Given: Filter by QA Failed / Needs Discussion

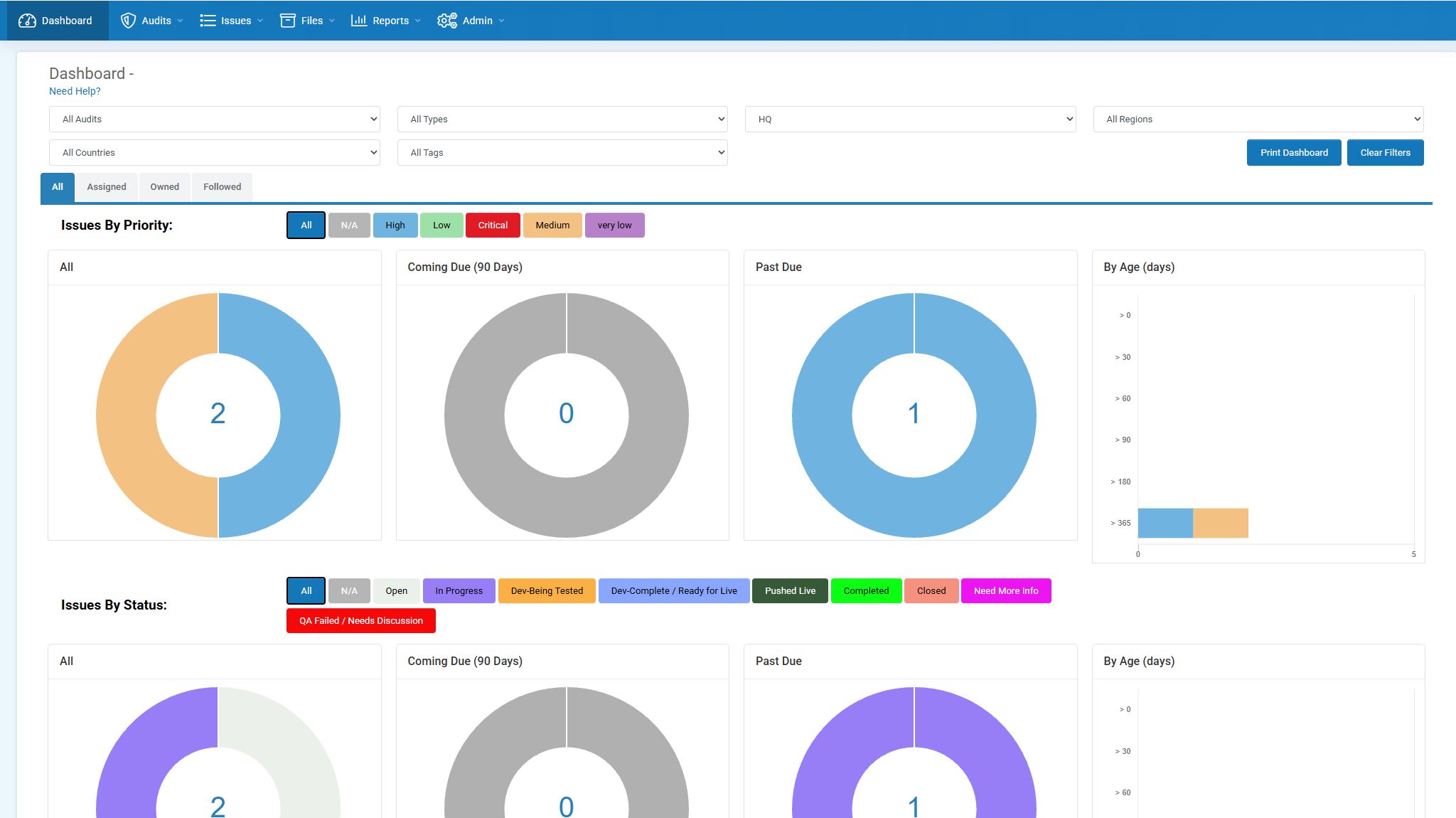Looking at the screenshot, I should tap(361, 621).
